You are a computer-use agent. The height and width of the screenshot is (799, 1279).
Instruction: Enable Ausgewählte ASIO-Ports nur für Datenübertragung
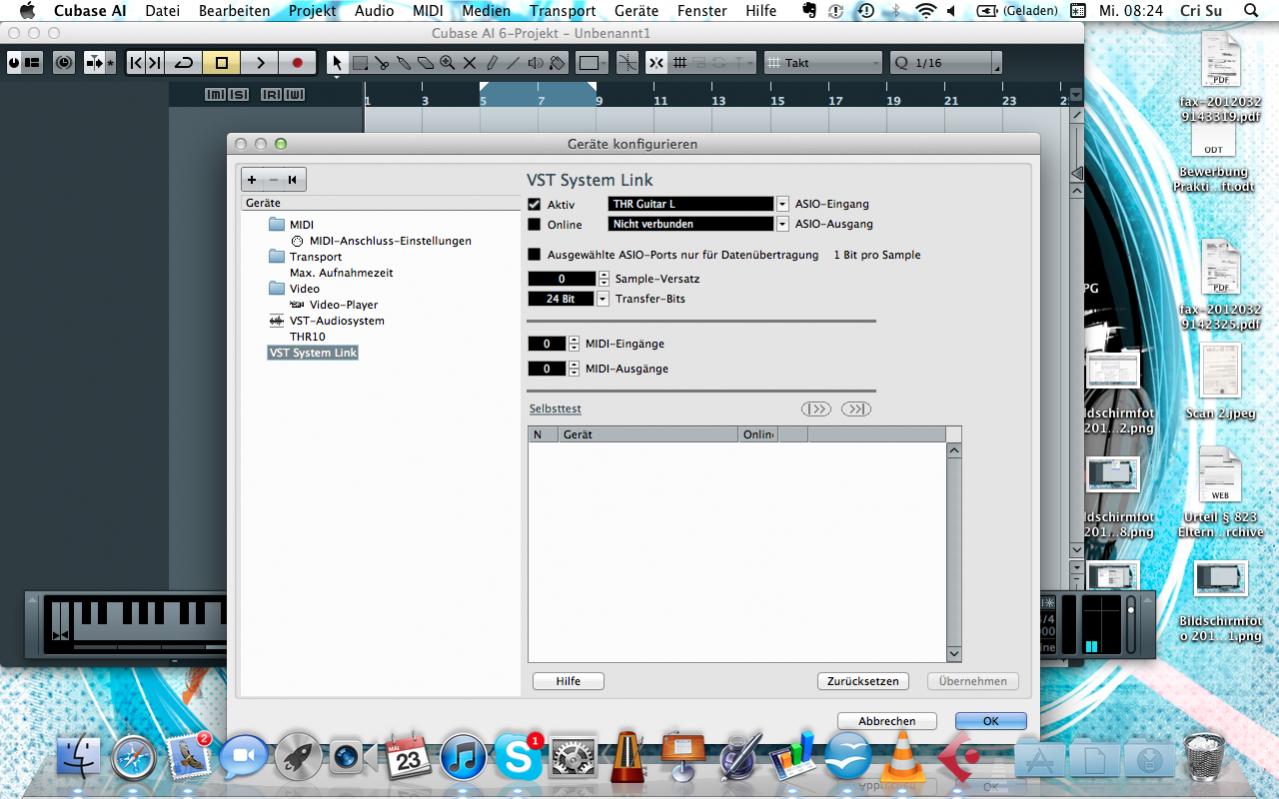coord(534,255)
